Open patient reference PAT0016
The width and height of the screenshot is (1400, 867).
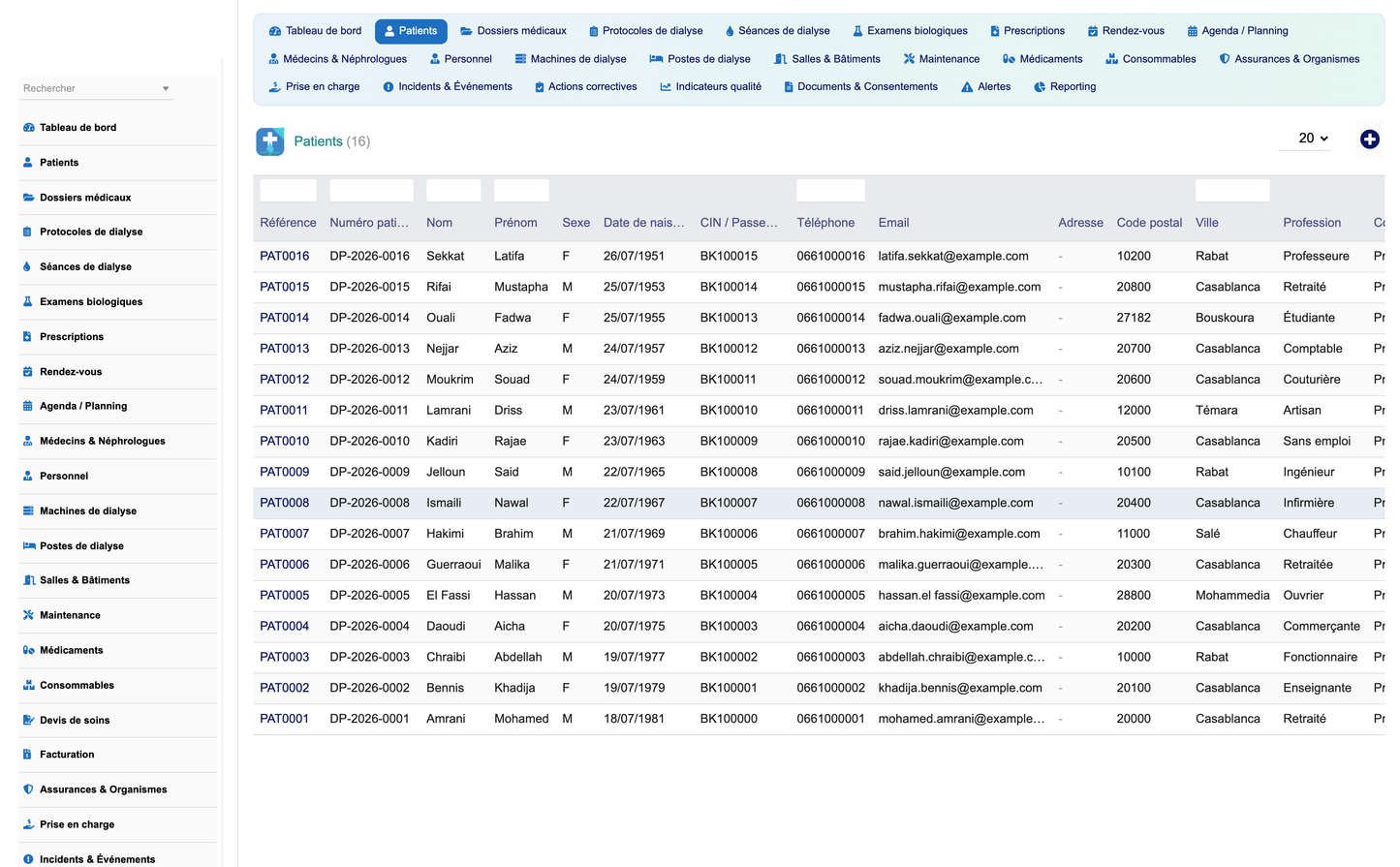tap(285, 256)
